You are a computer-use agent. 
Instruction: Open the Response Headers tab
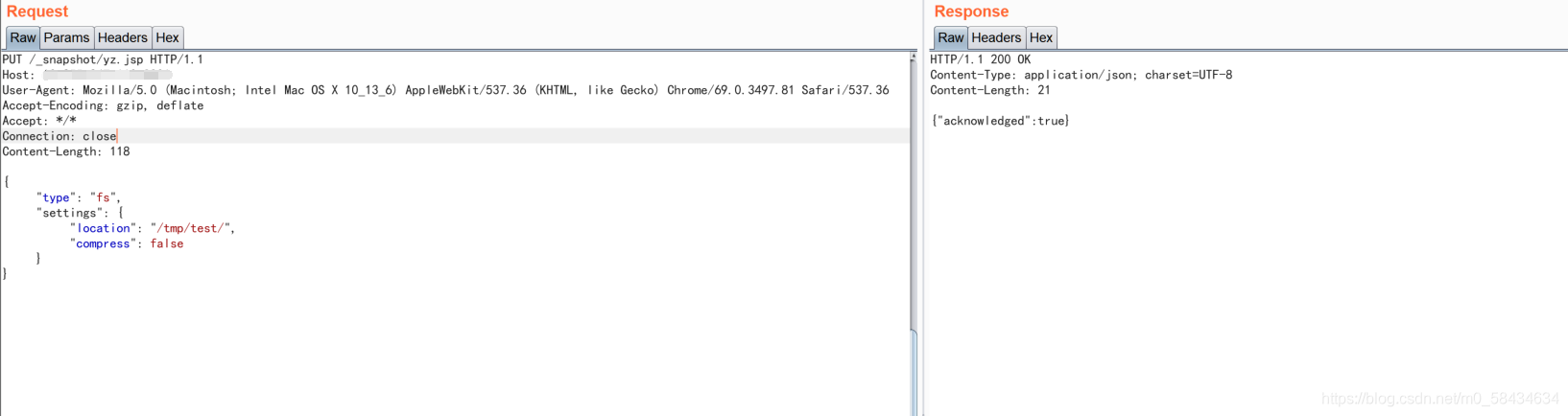coord(996,37)
